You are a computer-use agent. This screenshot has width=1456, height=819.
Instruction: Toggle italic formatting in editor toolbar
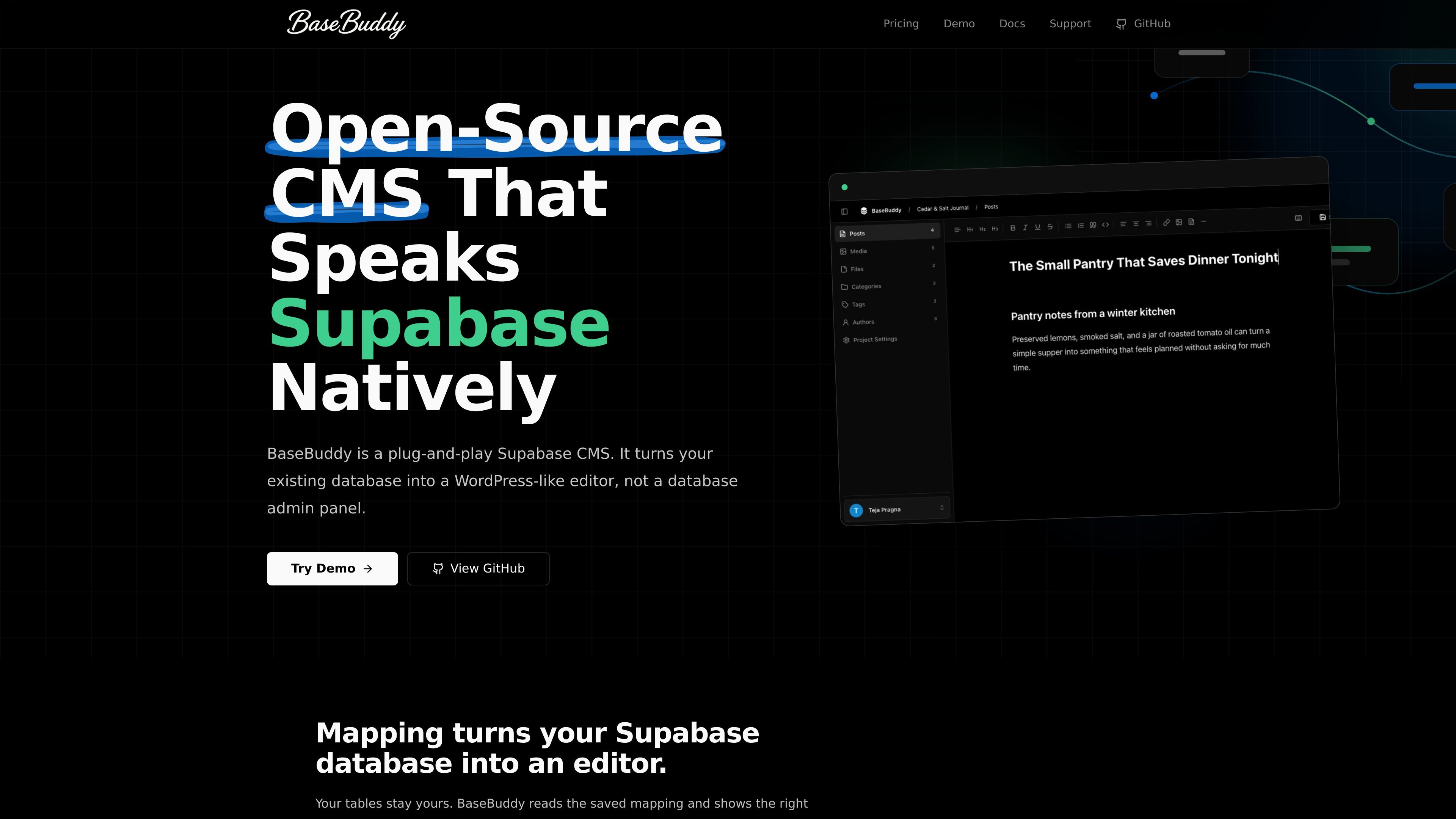[x=1025, y=227]
